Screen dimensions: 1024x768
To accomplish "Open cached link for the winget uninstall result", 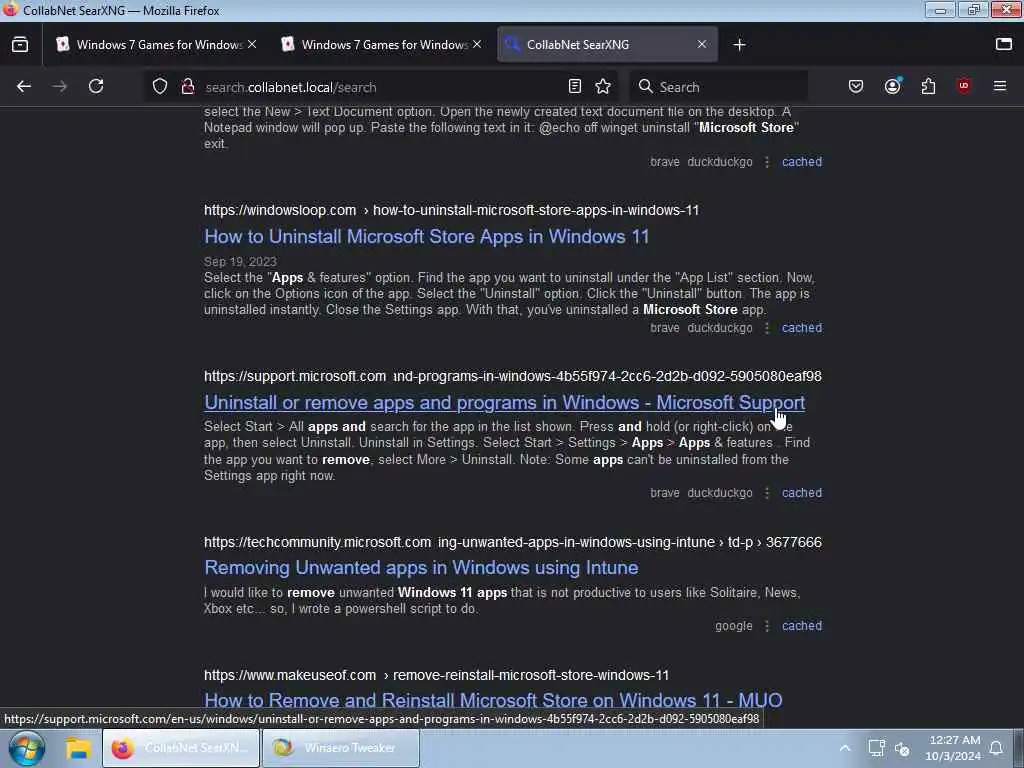I will click(x=802, y=162).
